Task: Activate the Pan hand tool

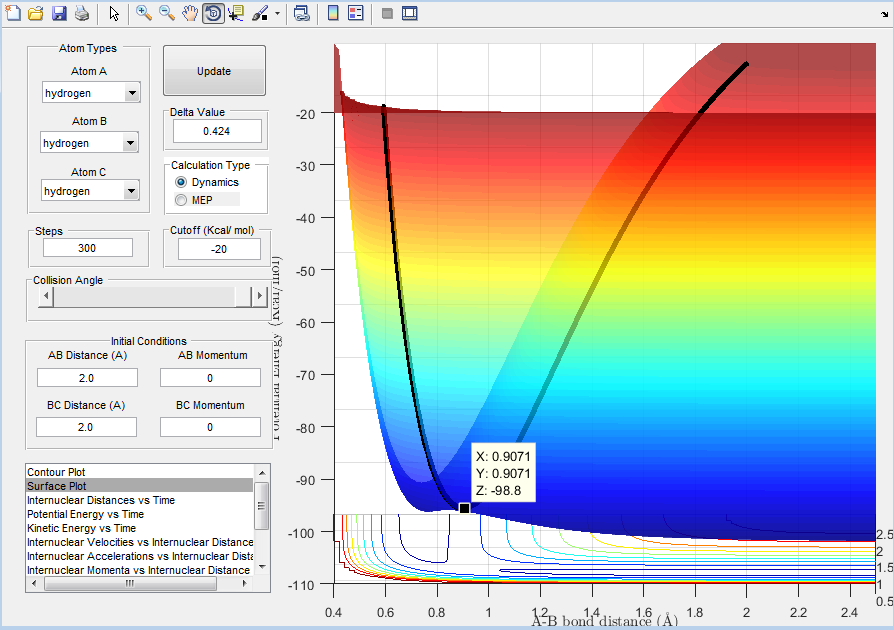Action: point(190,14)
